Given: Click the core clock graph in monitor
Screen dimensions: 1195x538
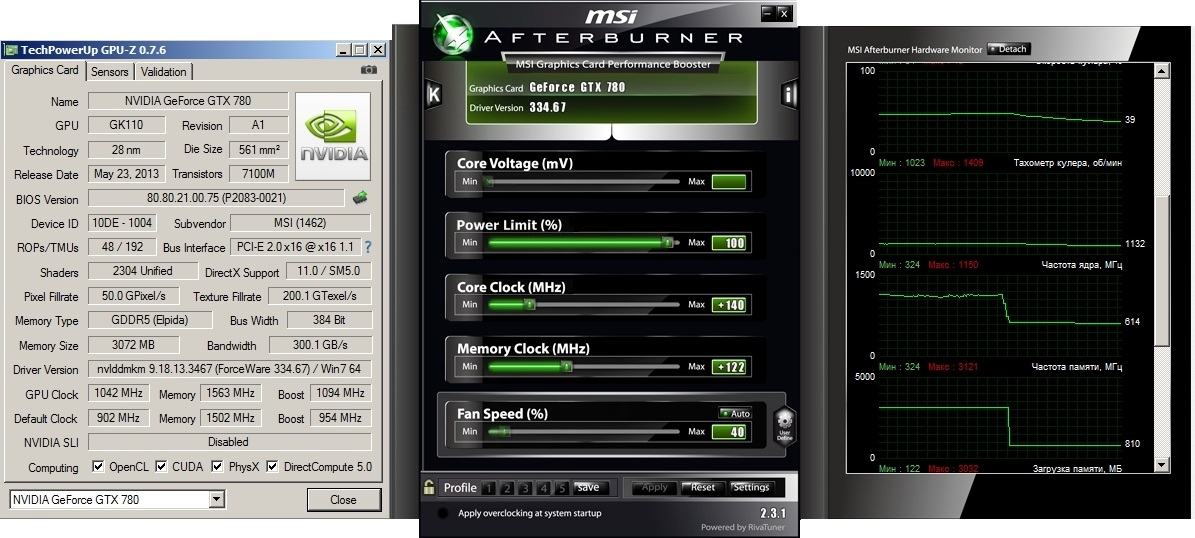Looking at the screenshot, I should tap(999, 315).
